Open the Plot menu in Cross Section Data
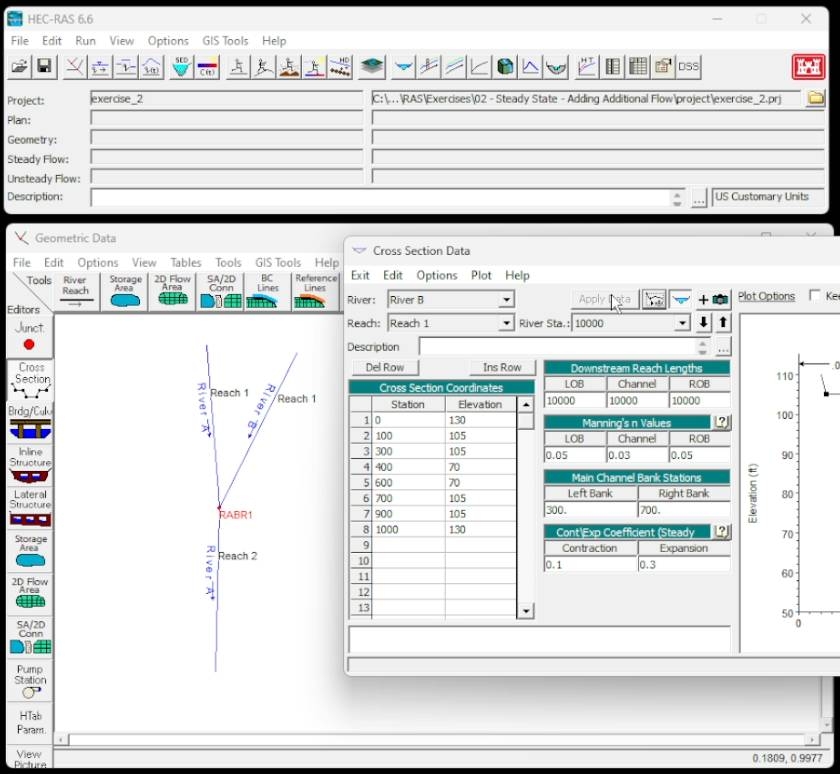 point(481,275)
